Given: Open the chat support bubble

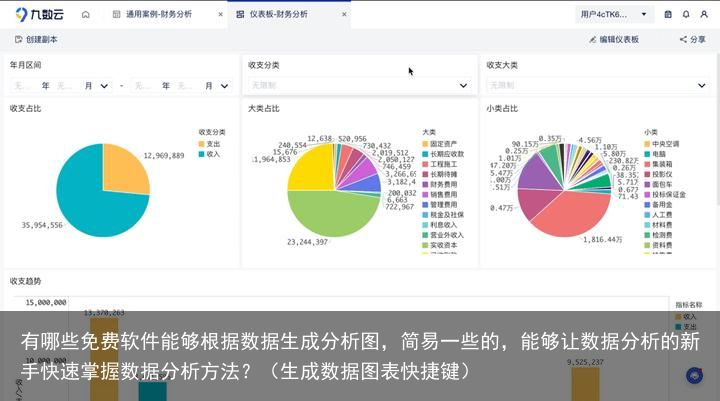Looking at the screenshot, I should 694,376.
